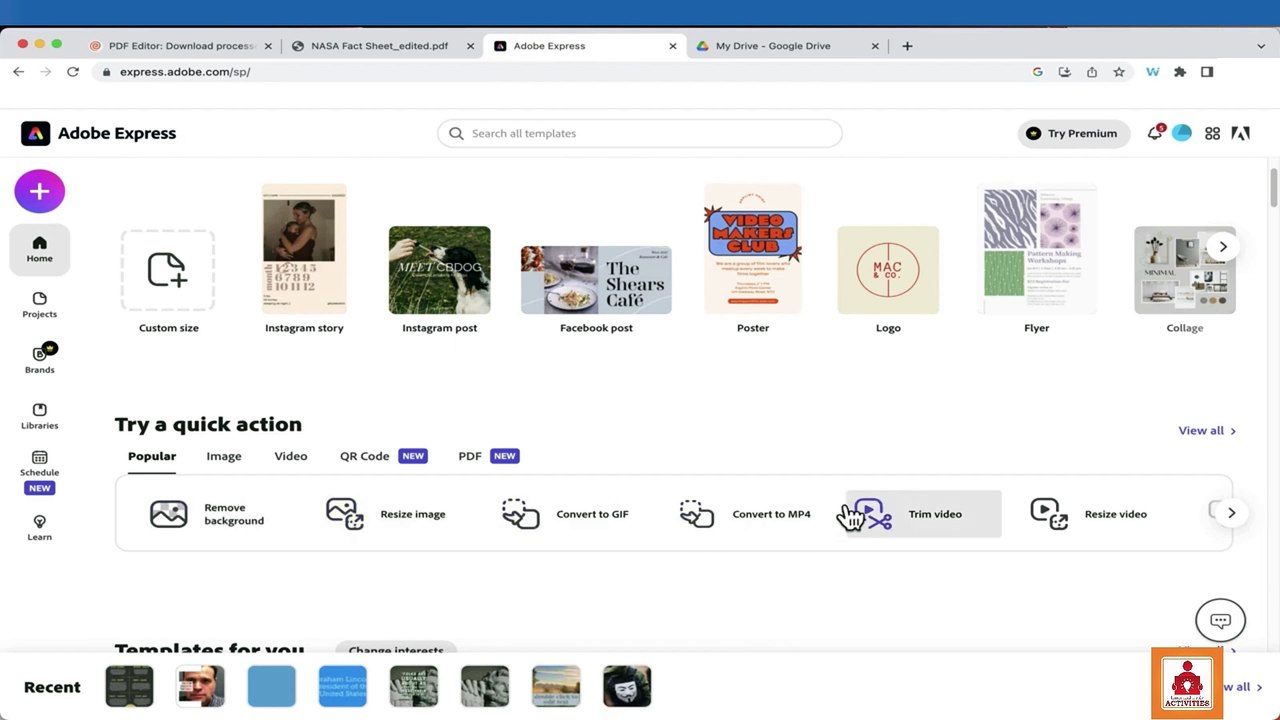Close the My Drive - Google Drive tab
Screen dimensions: 1280x720
point(875,46)
